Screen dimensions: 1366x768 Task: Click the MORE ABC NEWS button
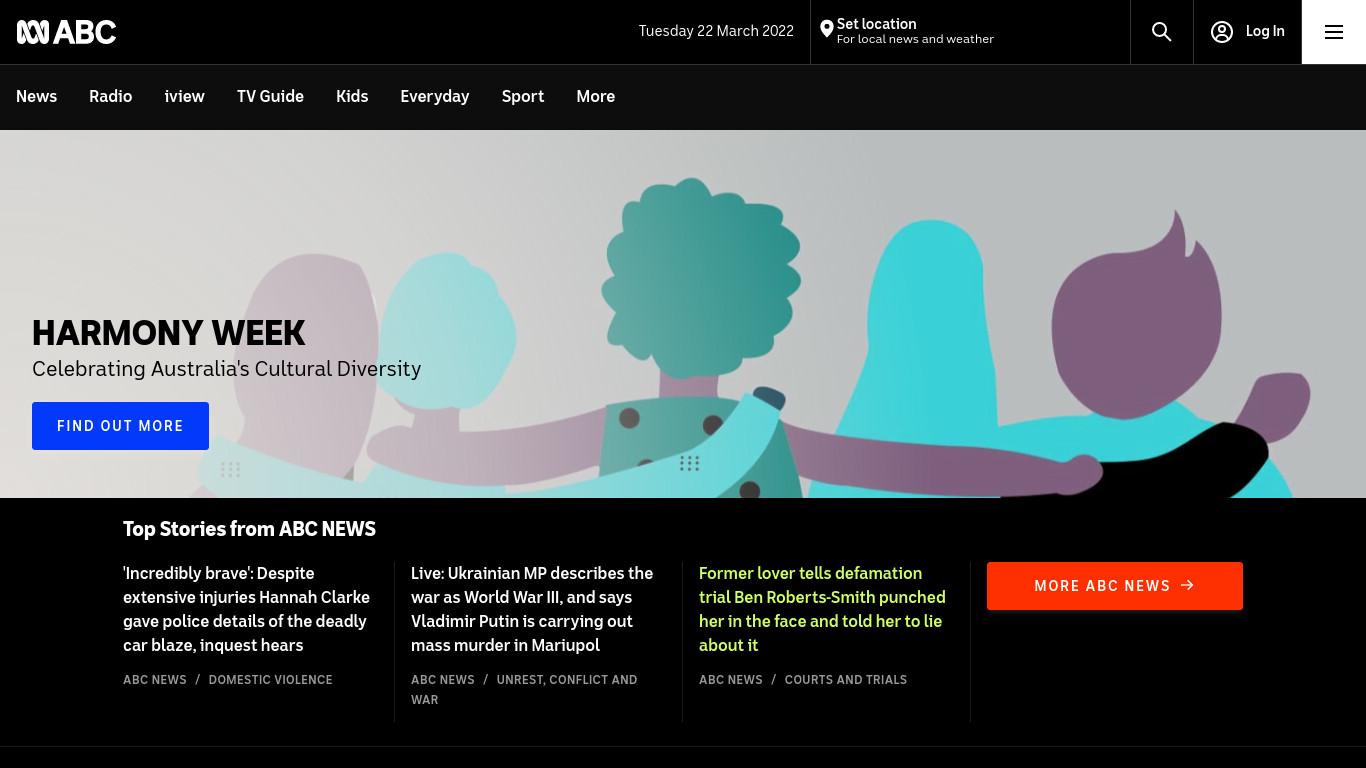tap(1114, 586)
